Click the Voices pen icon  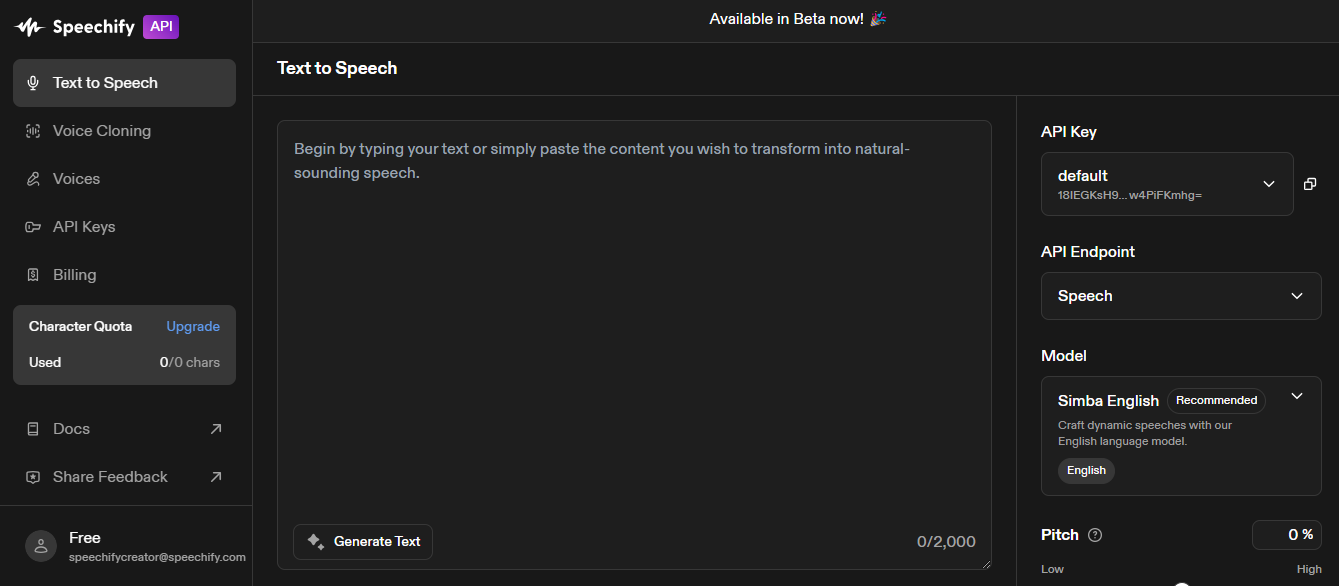click(x=33, y=179)
